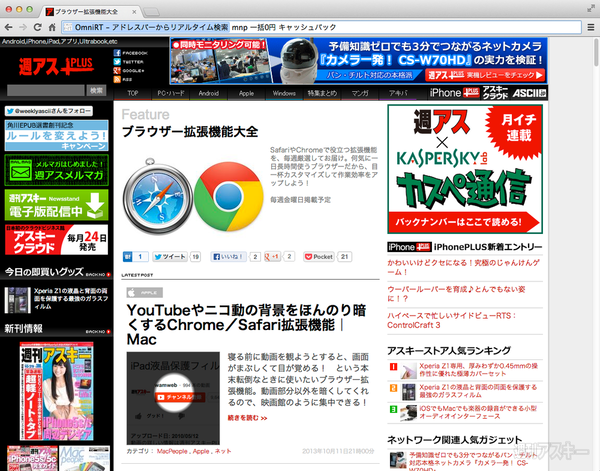Open the TOP navigation item
The image size is (600, 471).
[x=133, y=93]
